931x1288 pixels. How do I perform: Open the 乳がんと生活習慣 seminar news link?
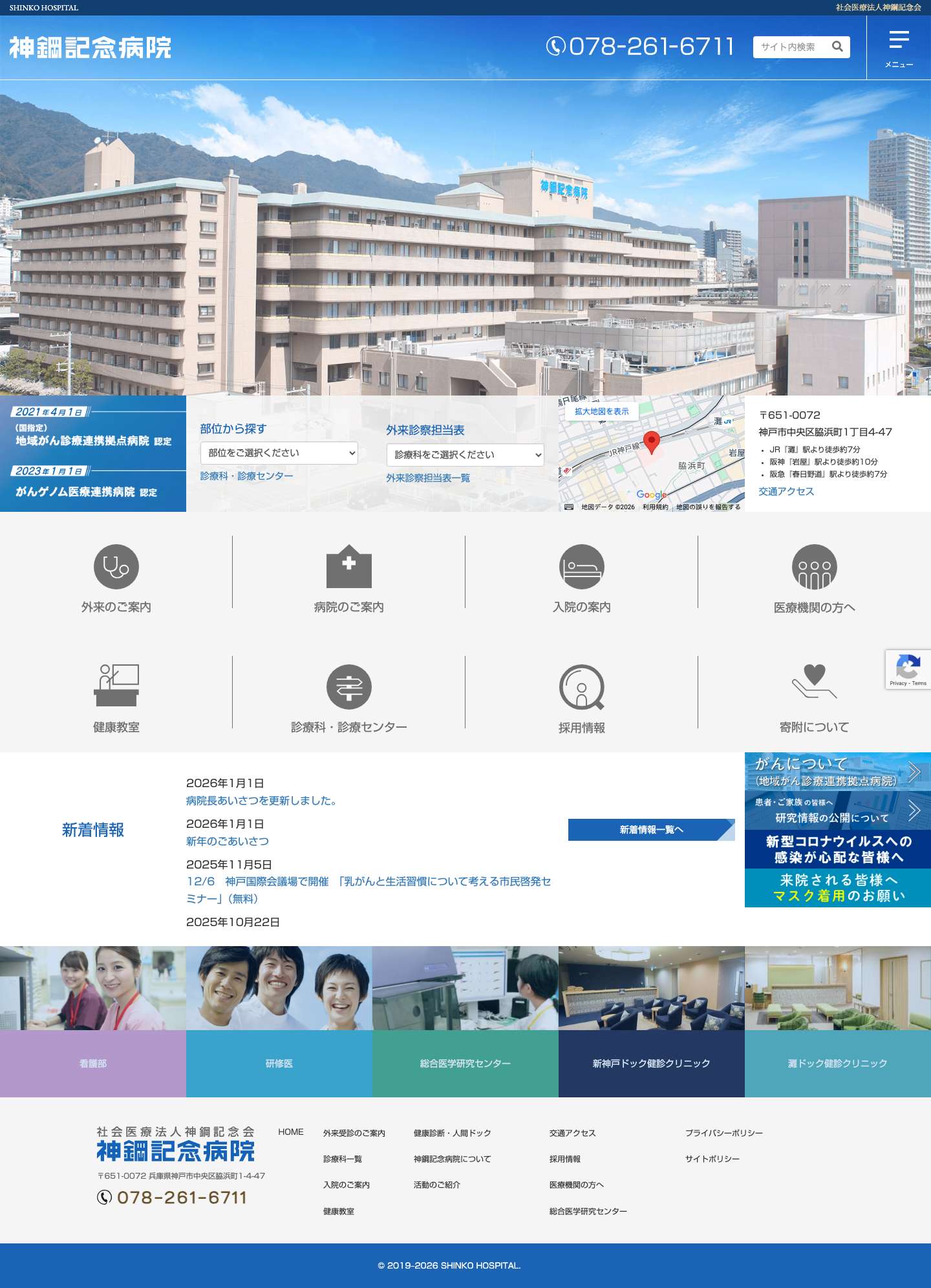(x=369, y=890)
